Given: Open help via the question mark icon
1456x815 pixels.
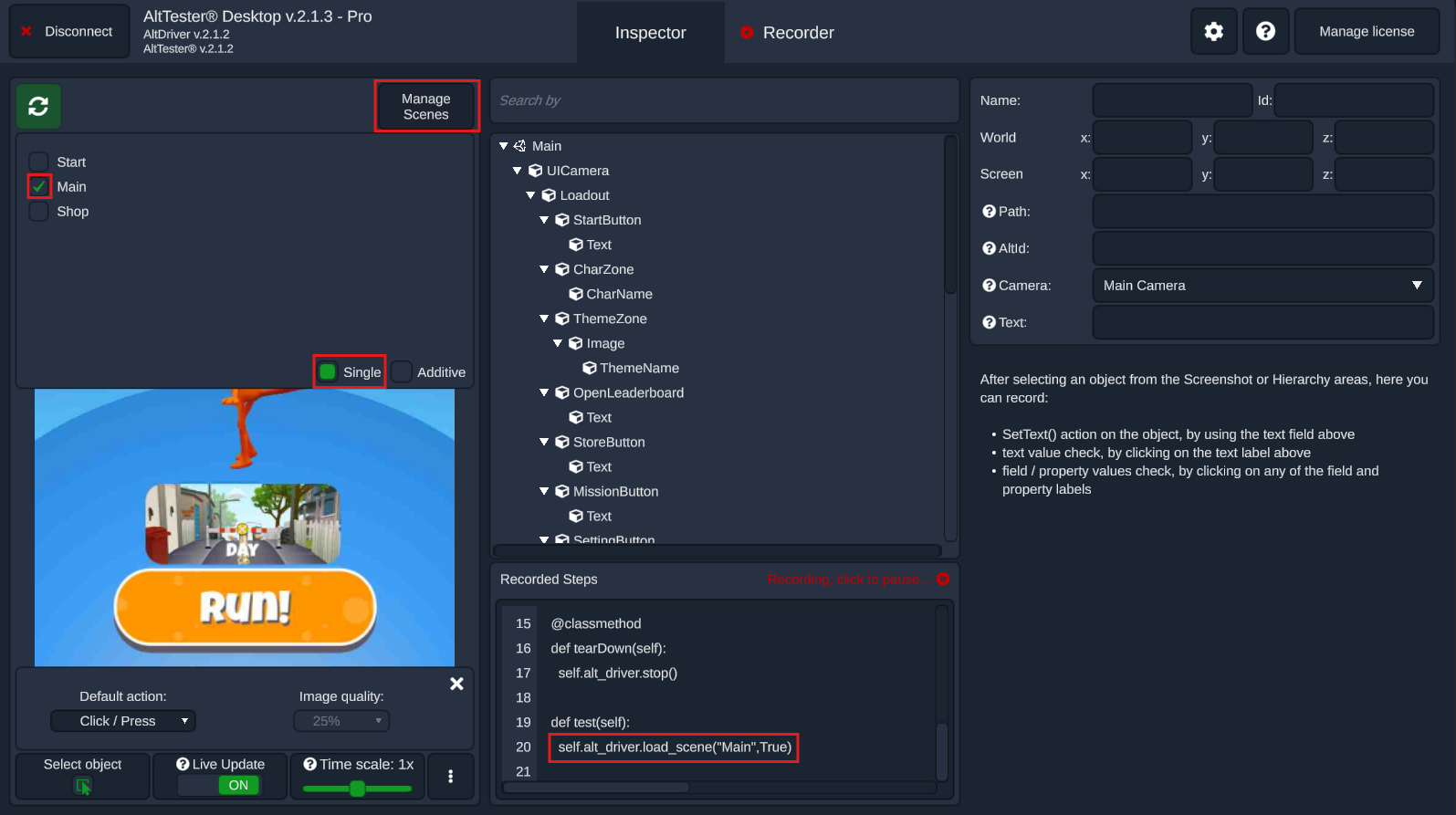Looking at the screenshot, I should (1265, 32).
